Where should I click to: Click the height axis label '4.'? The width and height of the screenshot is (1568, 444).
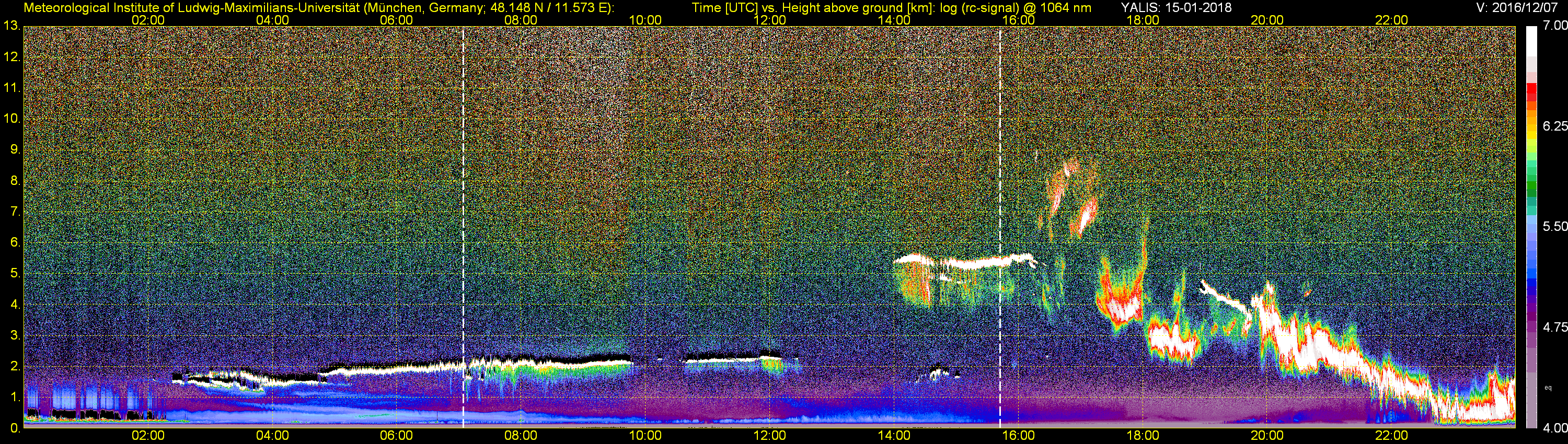15,305
